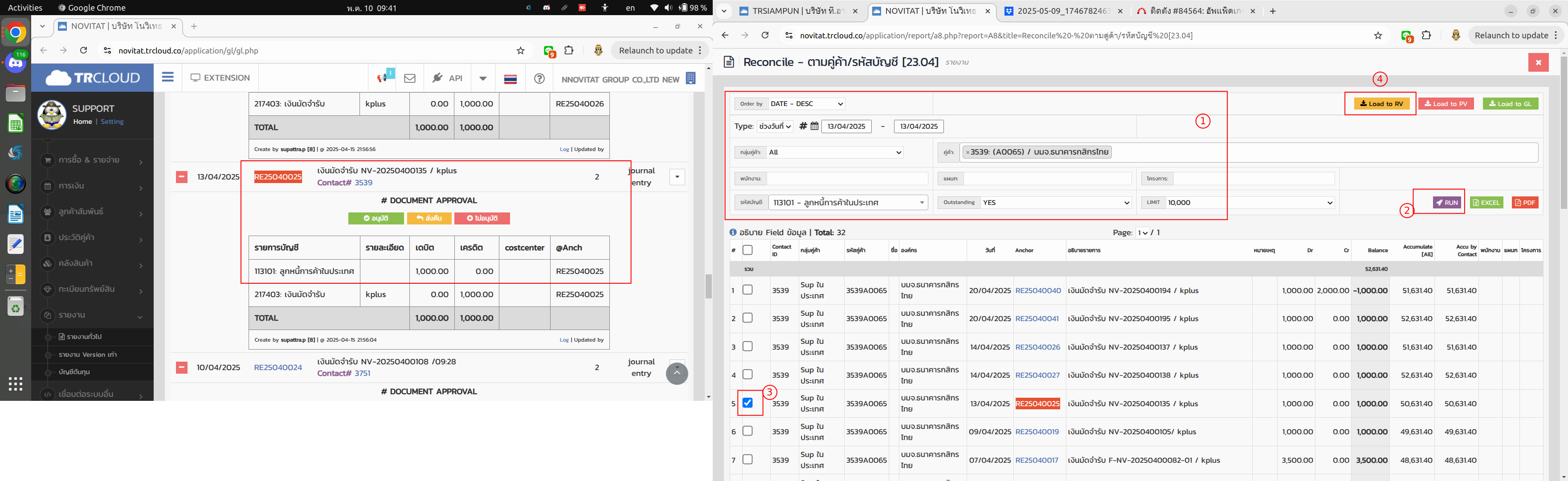This screenshot has width=1568, height=481.
Task: Tick the checkbox for row 3 RE25040026
Action: click(747, 346)
